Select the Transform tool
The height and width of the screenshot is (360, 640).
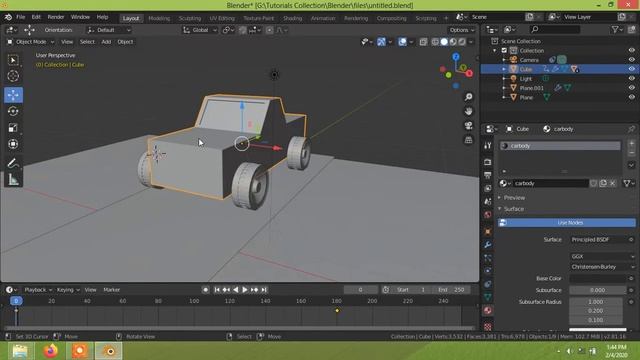[x=13, y=144]
